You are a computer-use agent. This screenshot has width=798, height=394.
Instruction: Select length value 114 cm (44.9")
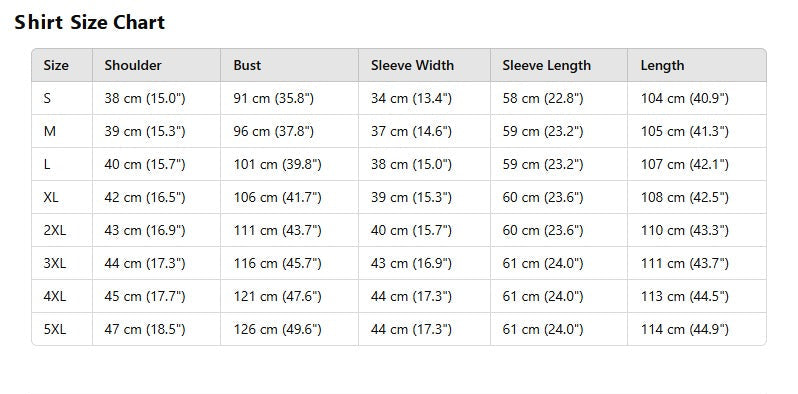tap(685, 329)
